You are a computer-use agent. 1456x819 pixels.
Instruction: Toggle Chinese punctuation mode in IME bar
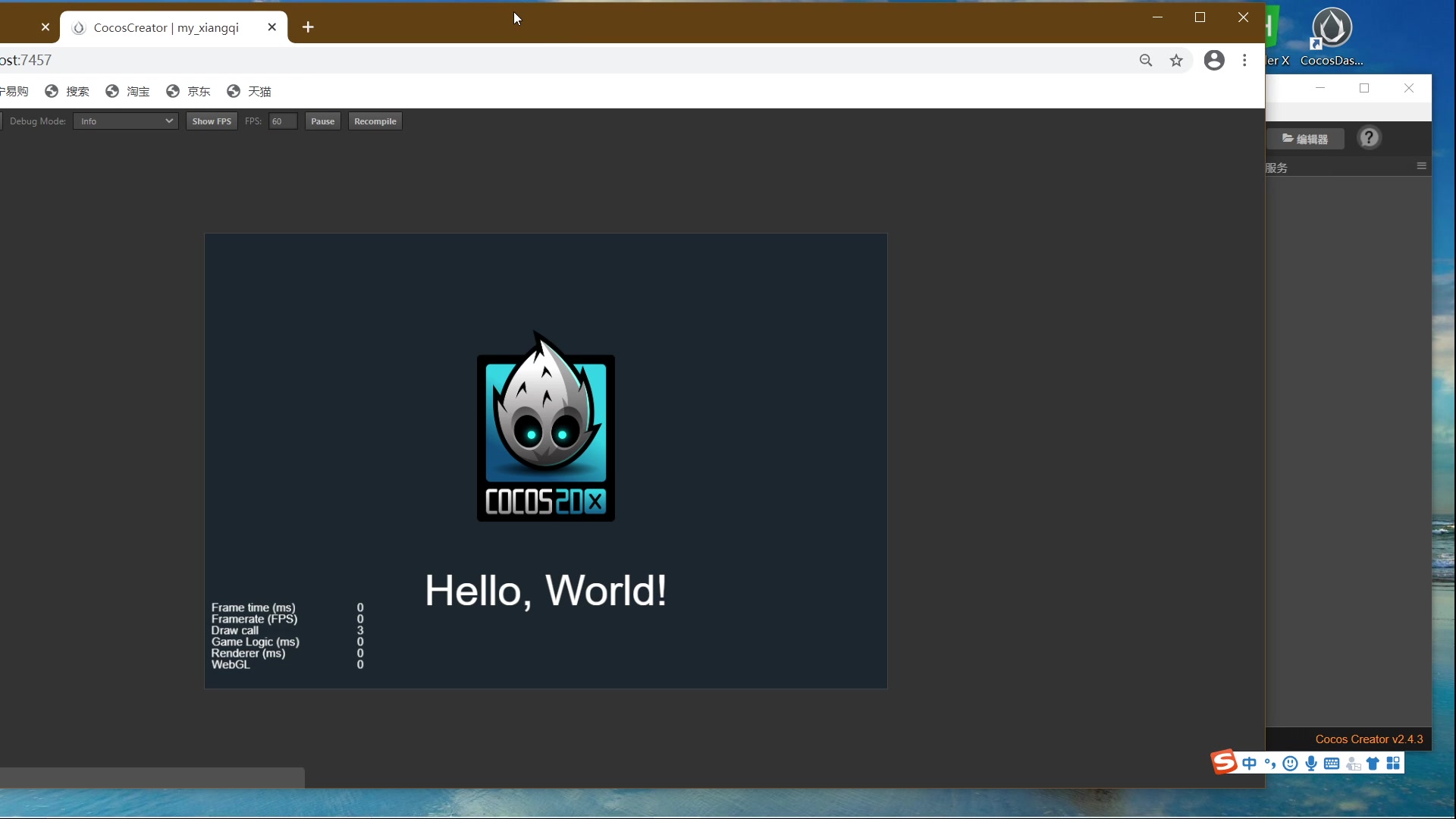click(x=1269, y=764)
